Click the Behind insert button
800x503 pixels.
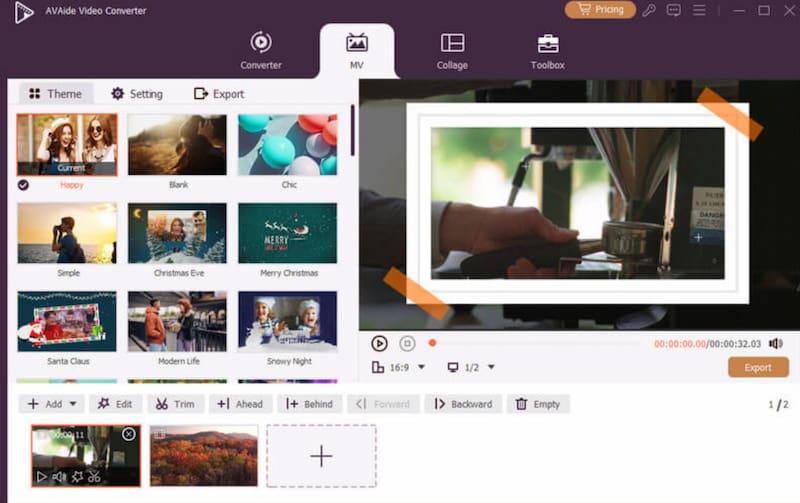tap(309, 404)
